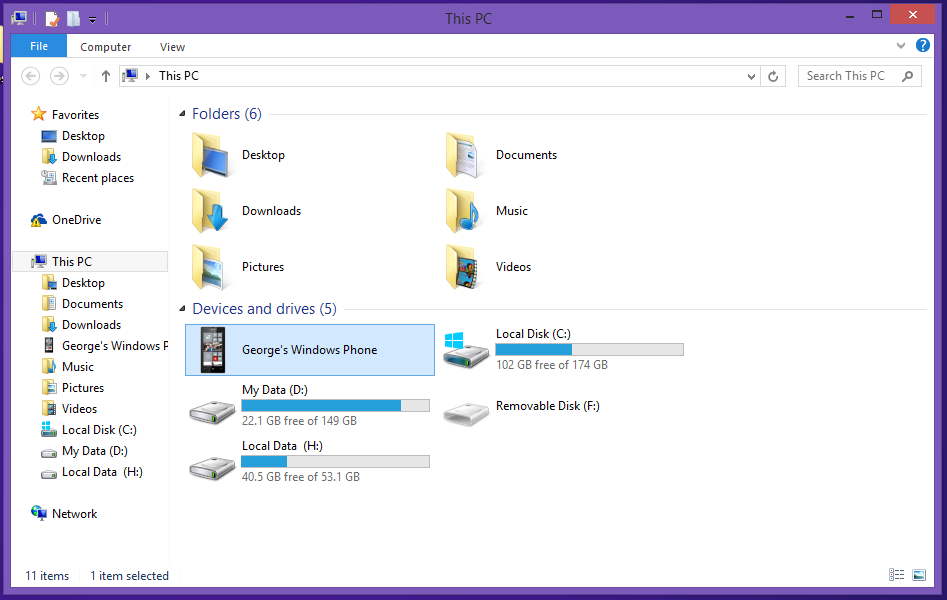The image size is (947, 600).
Task: Expand the address bar root chevron
Action: click(x=147, y=76)
